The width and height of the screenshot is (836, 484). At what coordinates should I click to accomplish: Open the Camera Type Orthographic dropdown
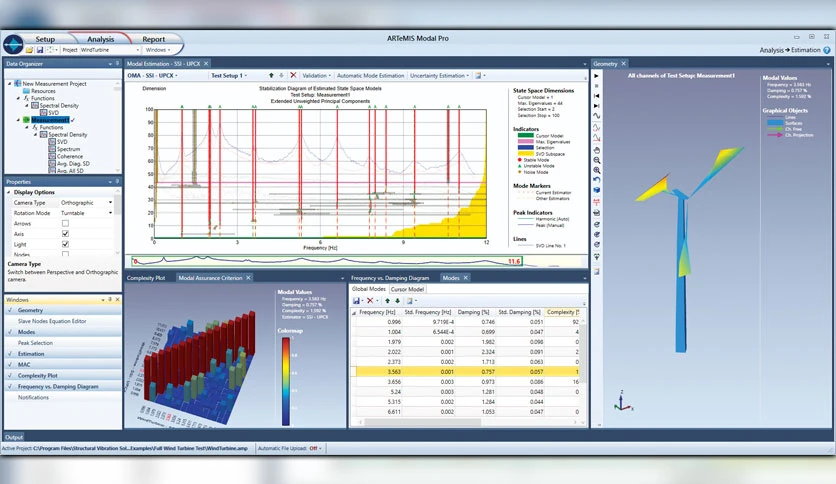click(x=86, y=203)
